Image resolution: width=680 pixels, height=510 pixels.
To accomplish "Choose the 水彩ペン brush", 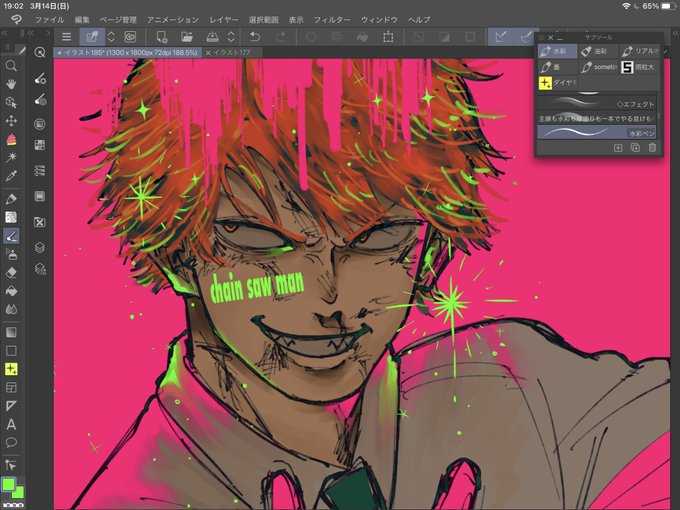I will (596, 132).
